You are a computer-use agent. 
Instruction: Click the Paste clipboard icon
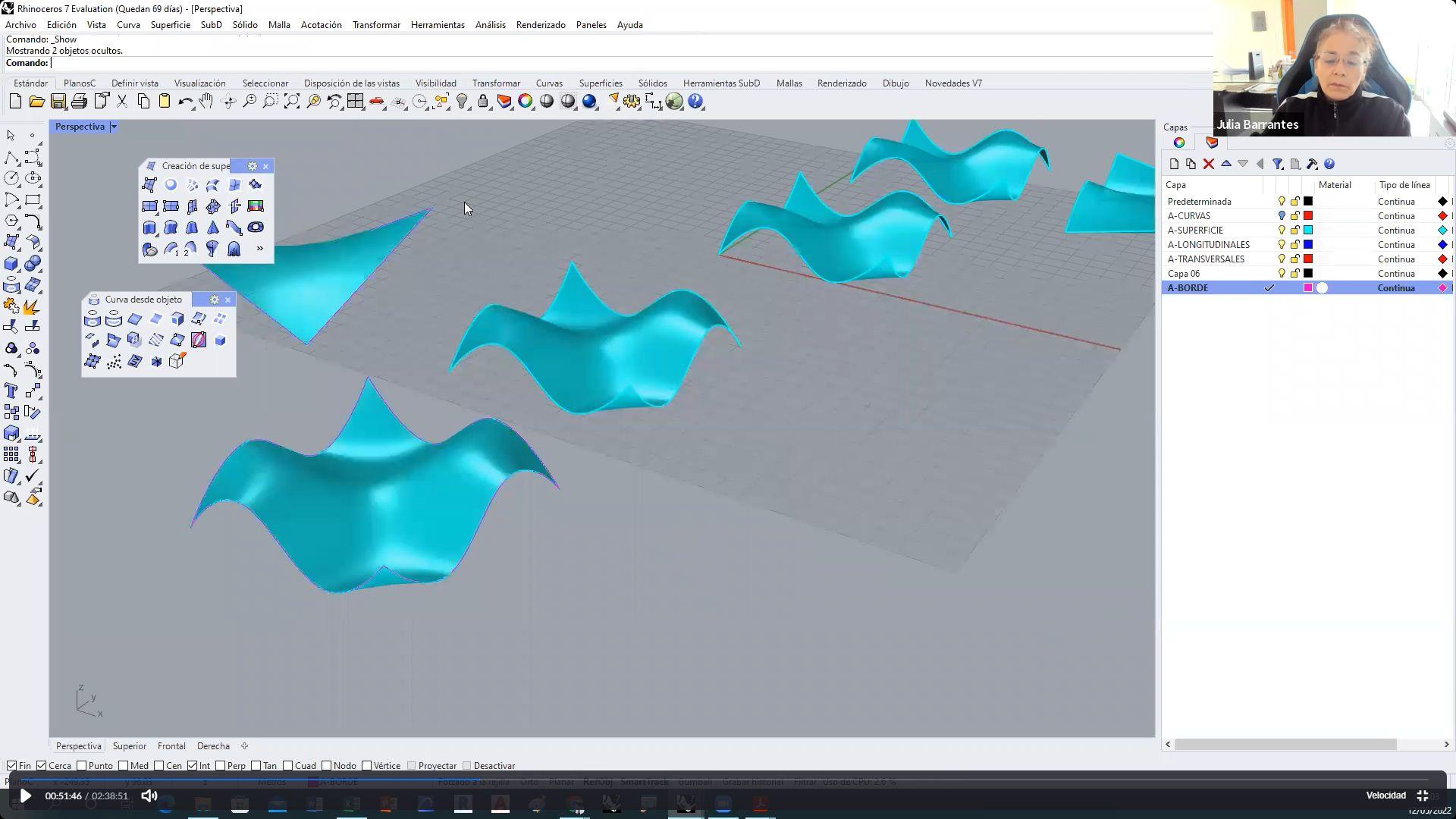[164, 102]
